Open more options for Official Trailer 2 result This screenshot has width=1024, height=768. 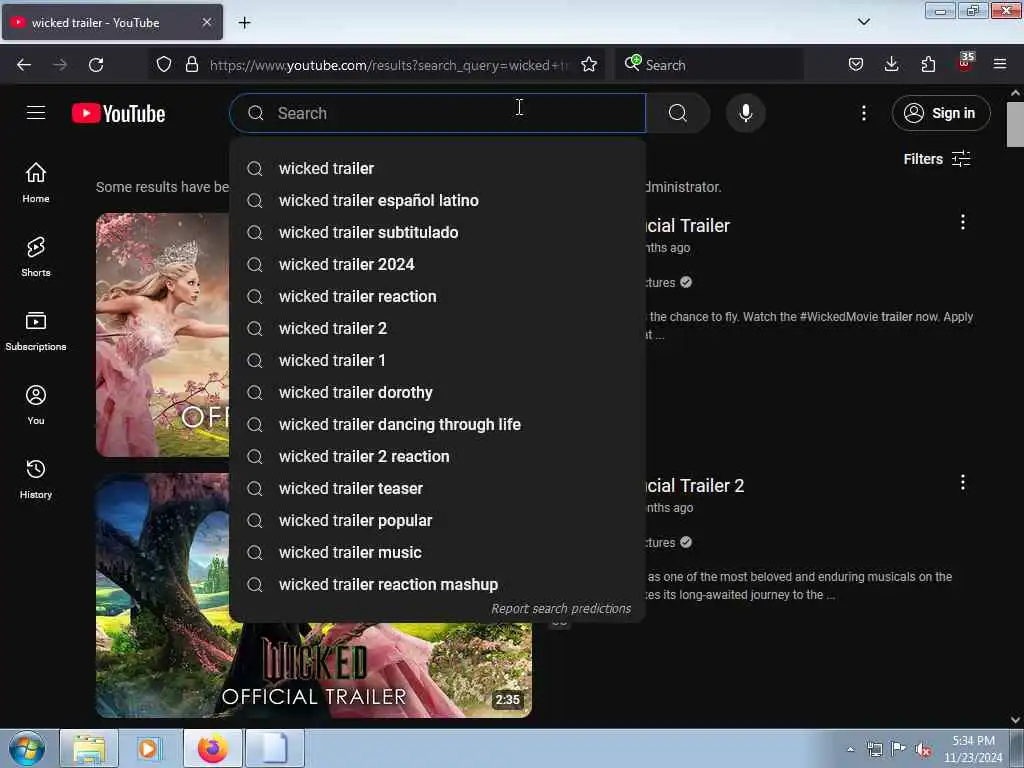(962, 483)
